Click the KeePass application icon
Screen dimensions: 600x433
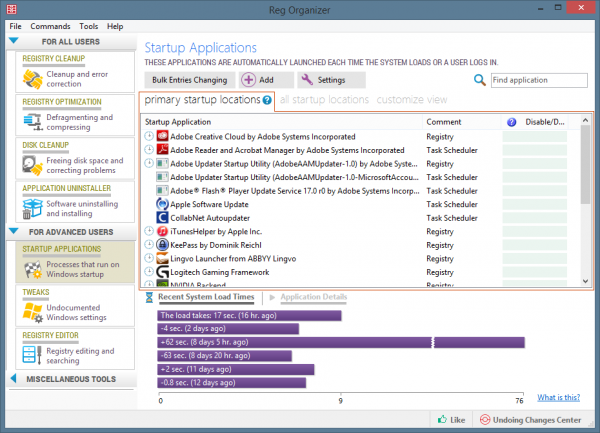(162, 243)
